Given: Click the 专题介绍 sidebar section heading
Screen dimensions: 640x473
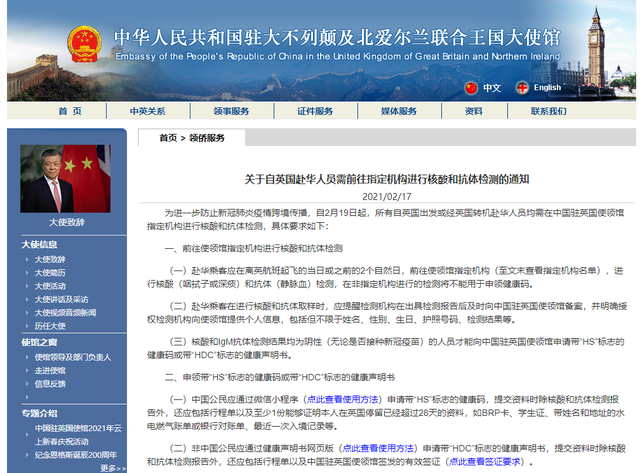Looking at the screenshot, I should pyautogui.click(x=39, y=413).
